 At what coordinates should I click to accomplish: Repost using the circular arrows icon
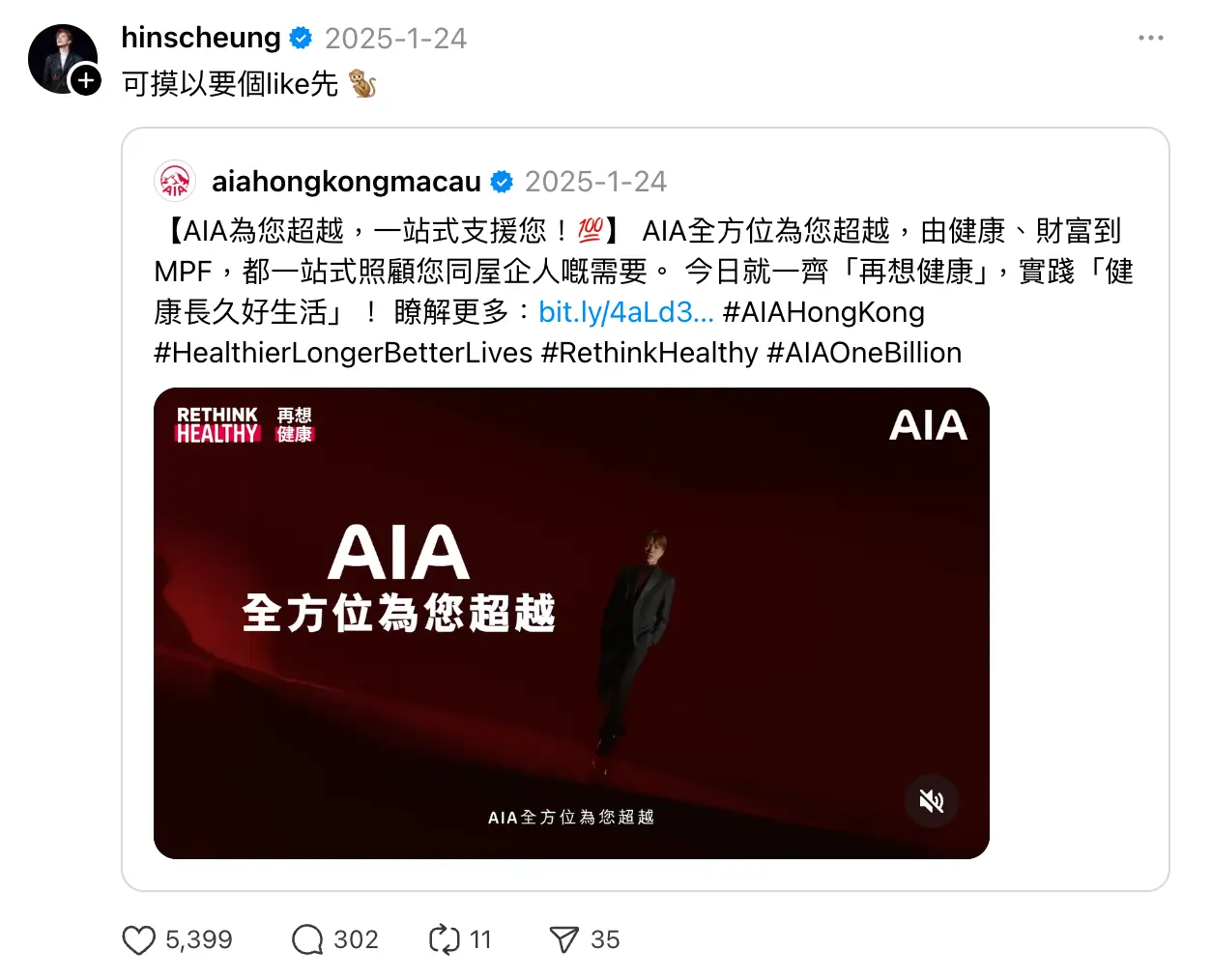445,939
